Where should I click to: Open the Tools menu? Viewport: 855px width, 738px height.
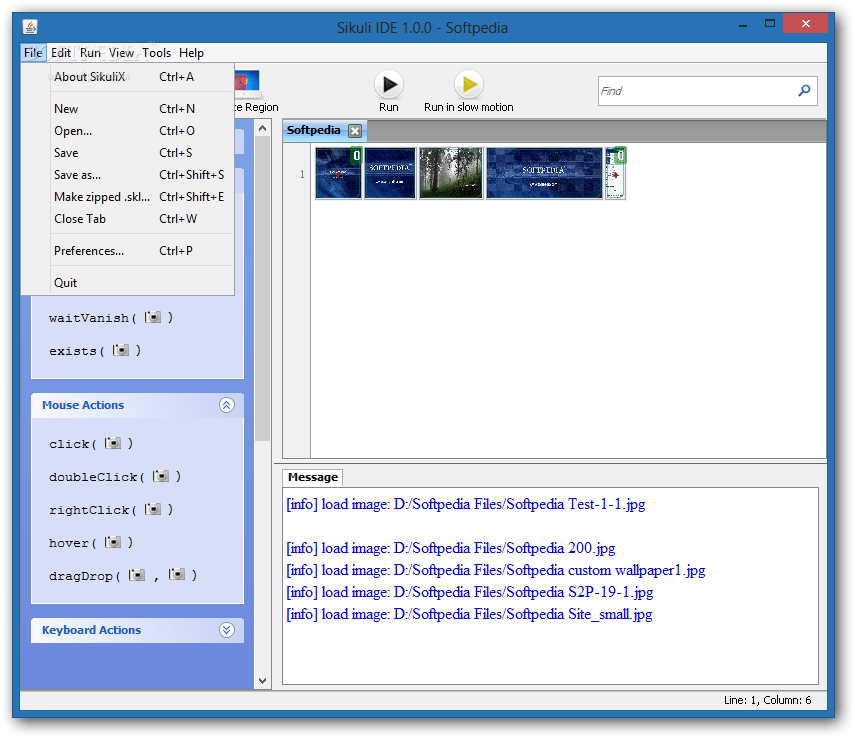coord(156,52)
